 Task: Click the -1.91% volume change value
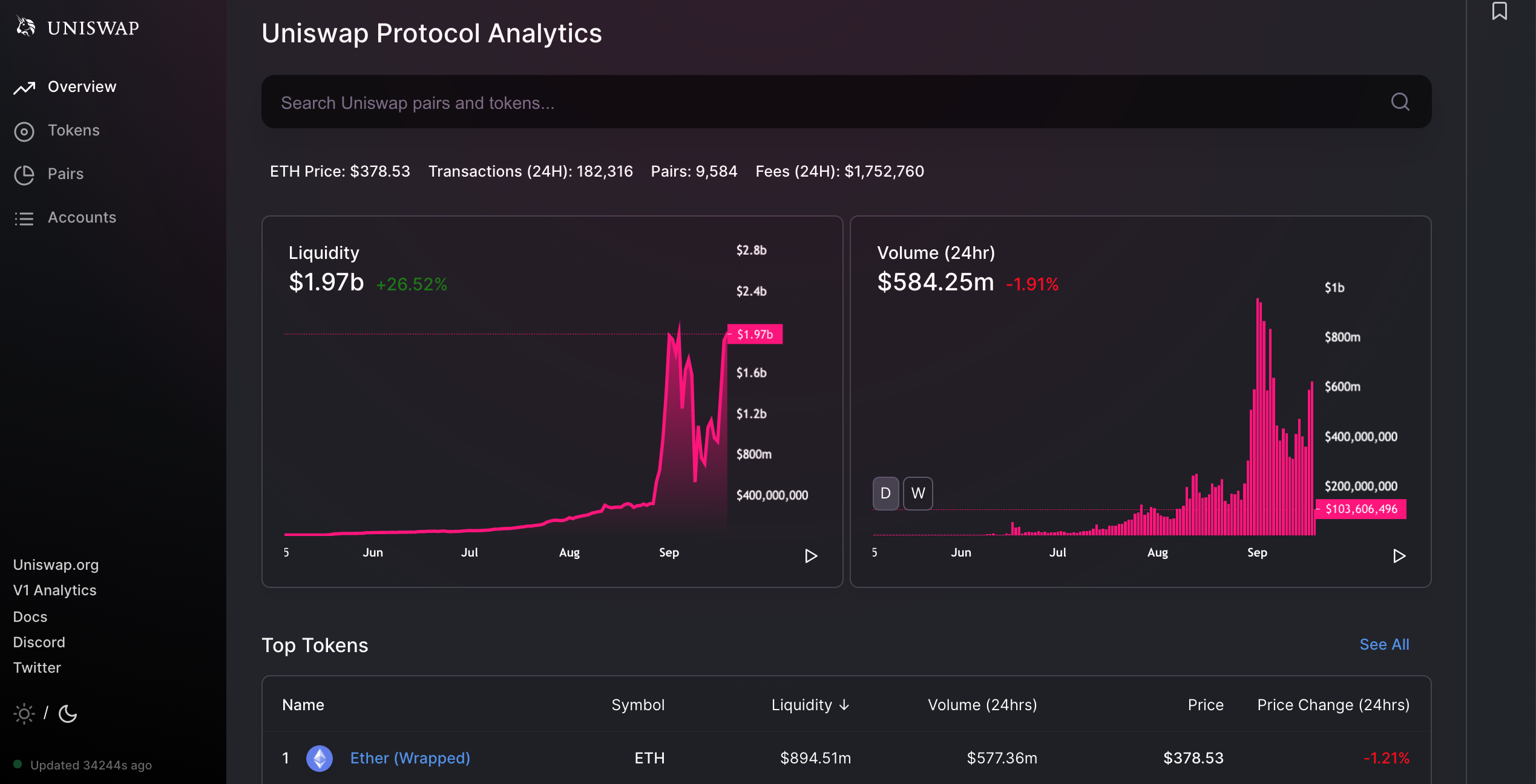[x=1032, y=284]
